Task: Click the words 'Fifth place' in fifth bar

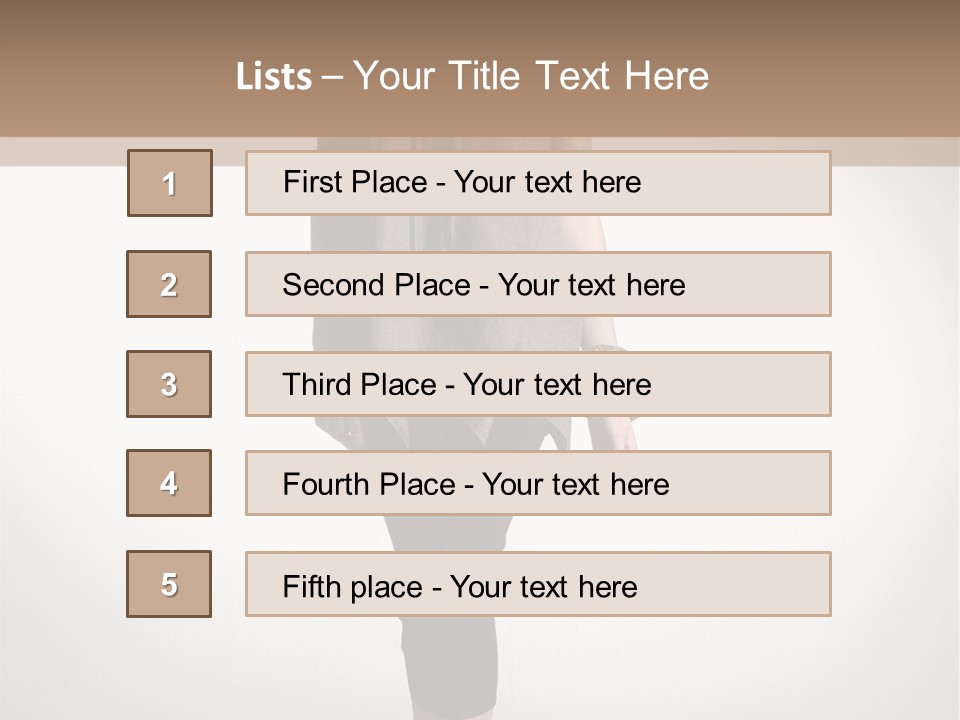Action: [353, 587]
